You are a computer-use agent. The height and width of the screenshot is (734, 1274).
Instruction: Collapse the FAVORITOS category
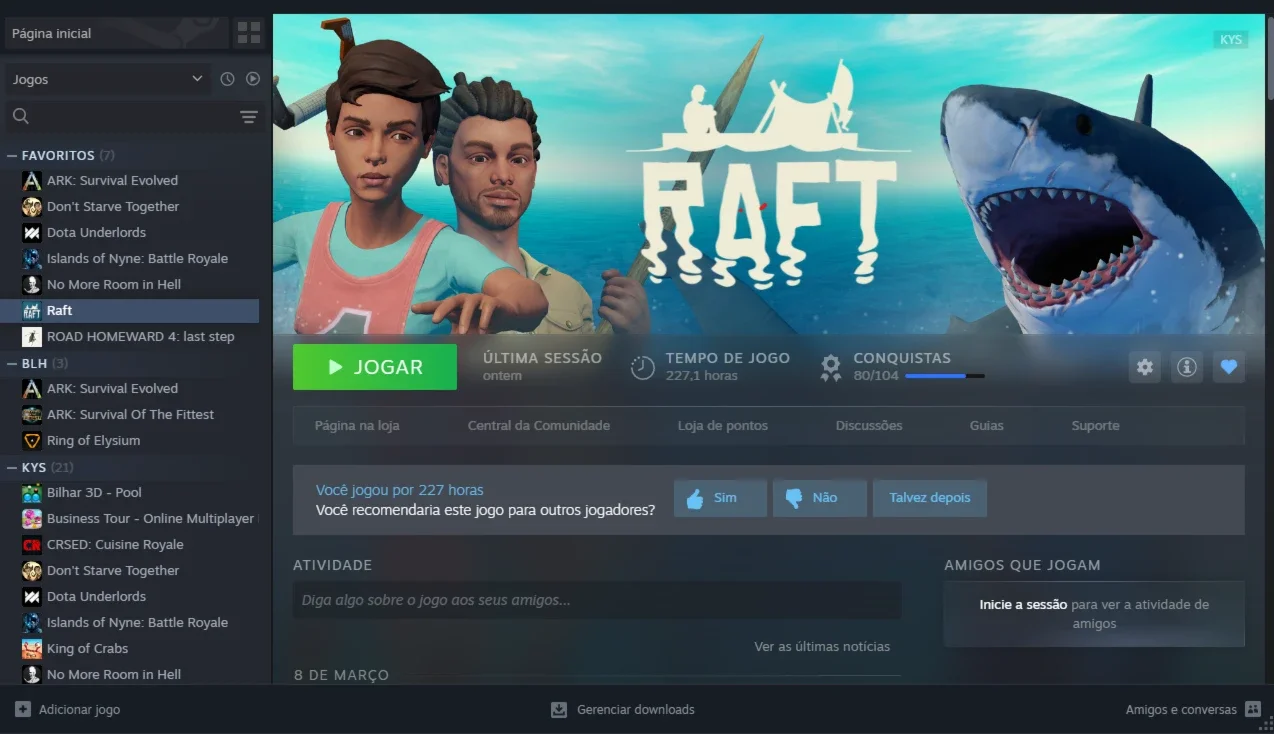coord(12,156)
